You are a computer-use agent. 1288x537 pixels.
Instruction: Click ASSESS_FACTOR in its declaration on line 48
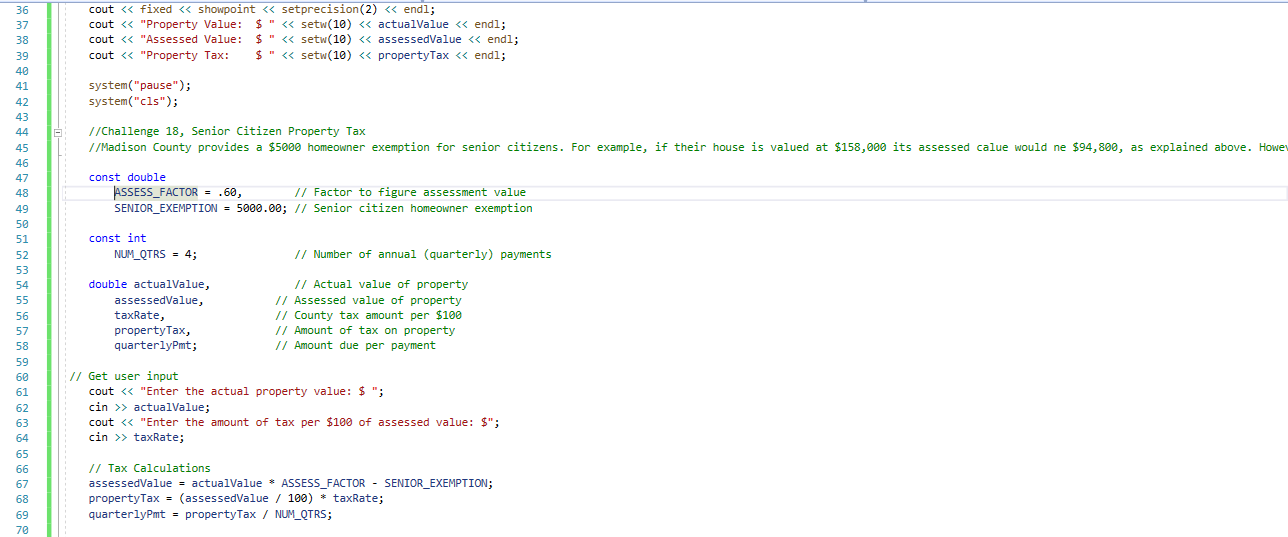pyautogui.click(x=156, y=192)
